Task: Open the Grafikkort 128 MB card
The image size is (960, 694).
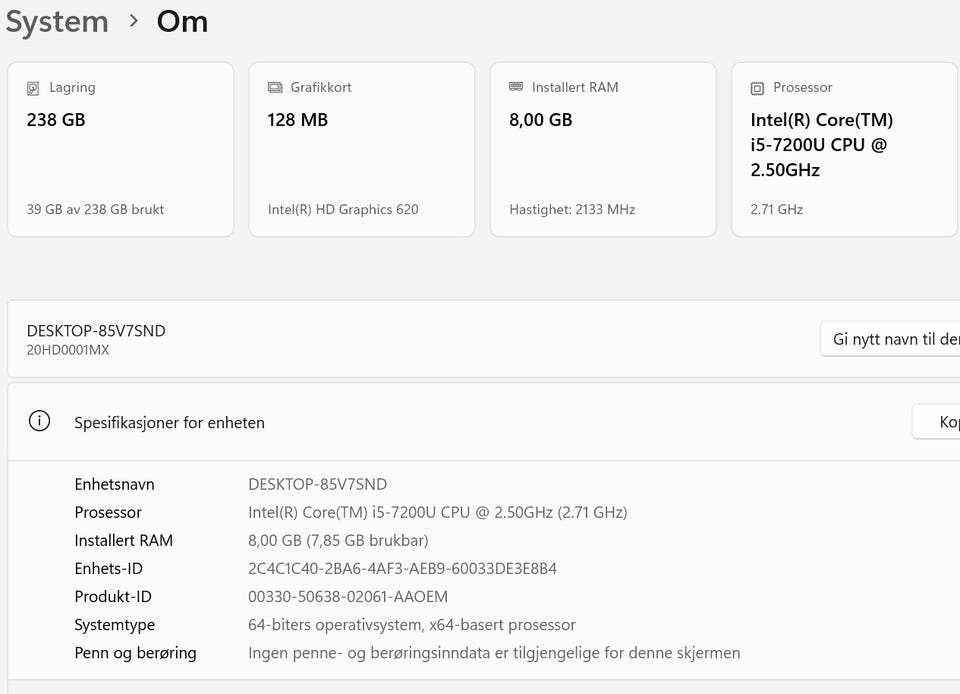Action: pos(361,150)
